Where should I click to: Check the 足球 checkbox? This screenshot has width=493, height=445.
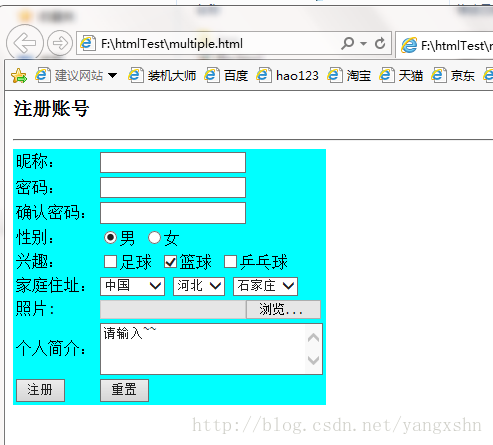(110, 262)
